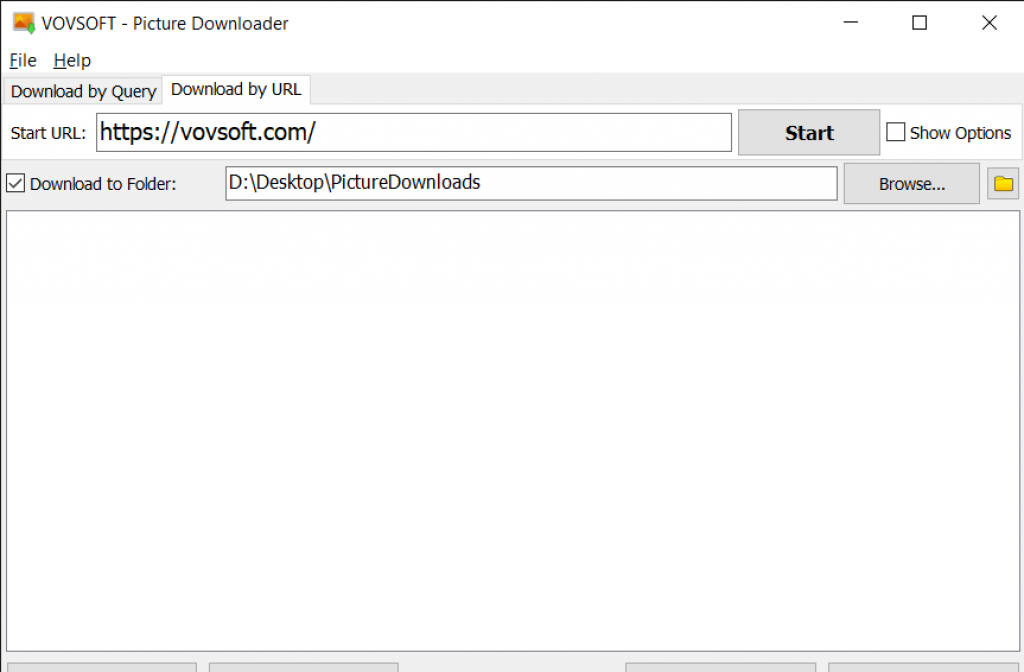
Task: Enable the Show Options checkbox
Action: click(x=895, y=133)
